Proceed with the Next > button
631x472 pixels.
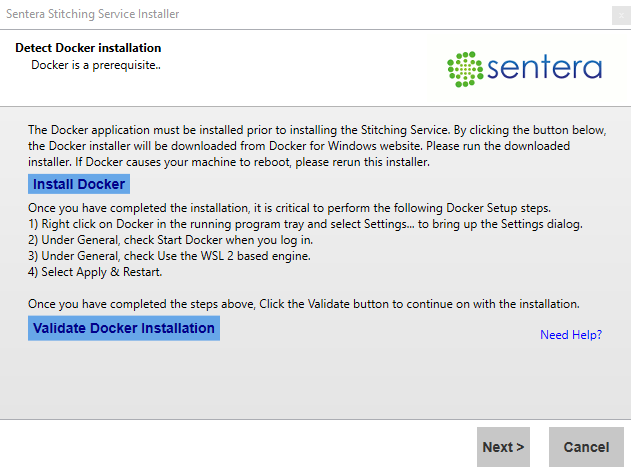pyautogui.click(x=504, y=447)
